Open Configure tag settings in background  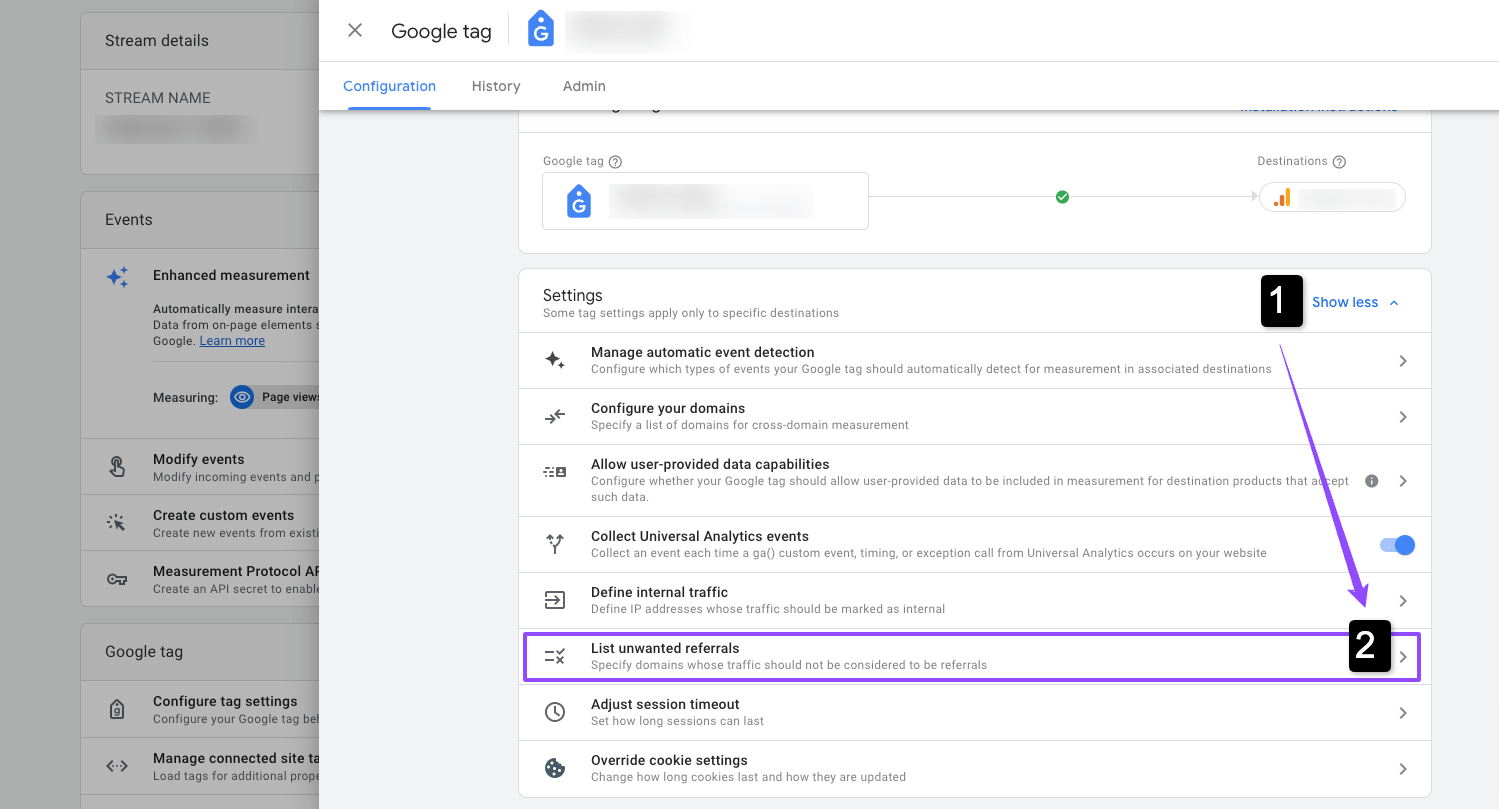[x=200, y=709]
